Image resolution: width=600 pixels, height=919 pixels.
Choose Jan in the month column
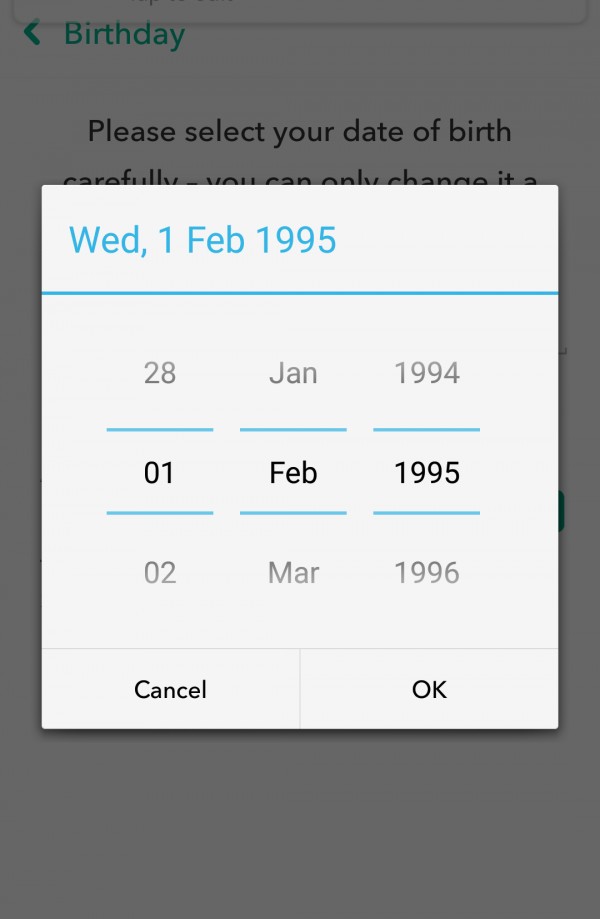pos(293,373)
